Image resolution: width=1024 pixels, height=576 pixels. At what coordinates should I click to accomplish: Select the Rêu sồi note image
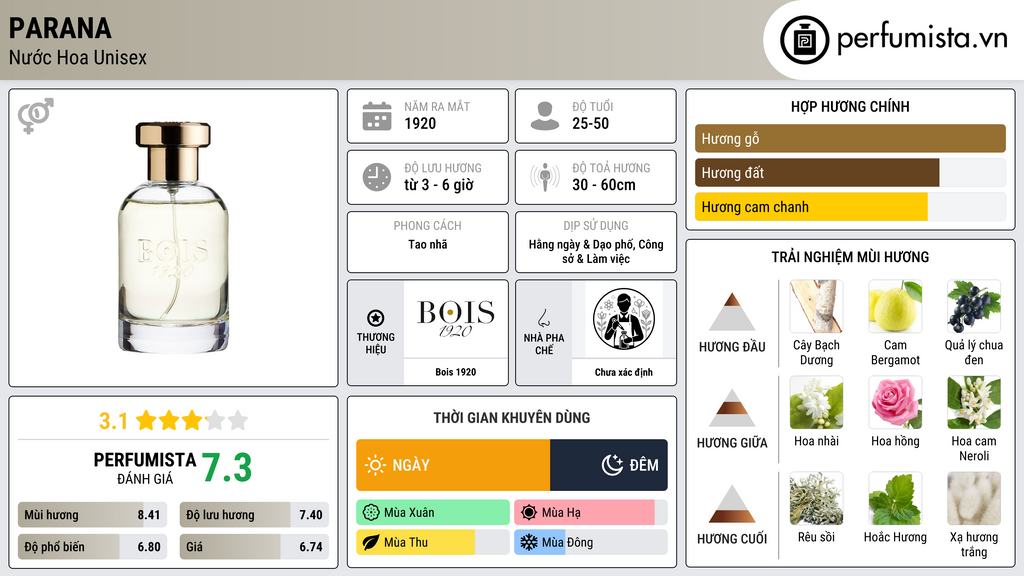816,498
